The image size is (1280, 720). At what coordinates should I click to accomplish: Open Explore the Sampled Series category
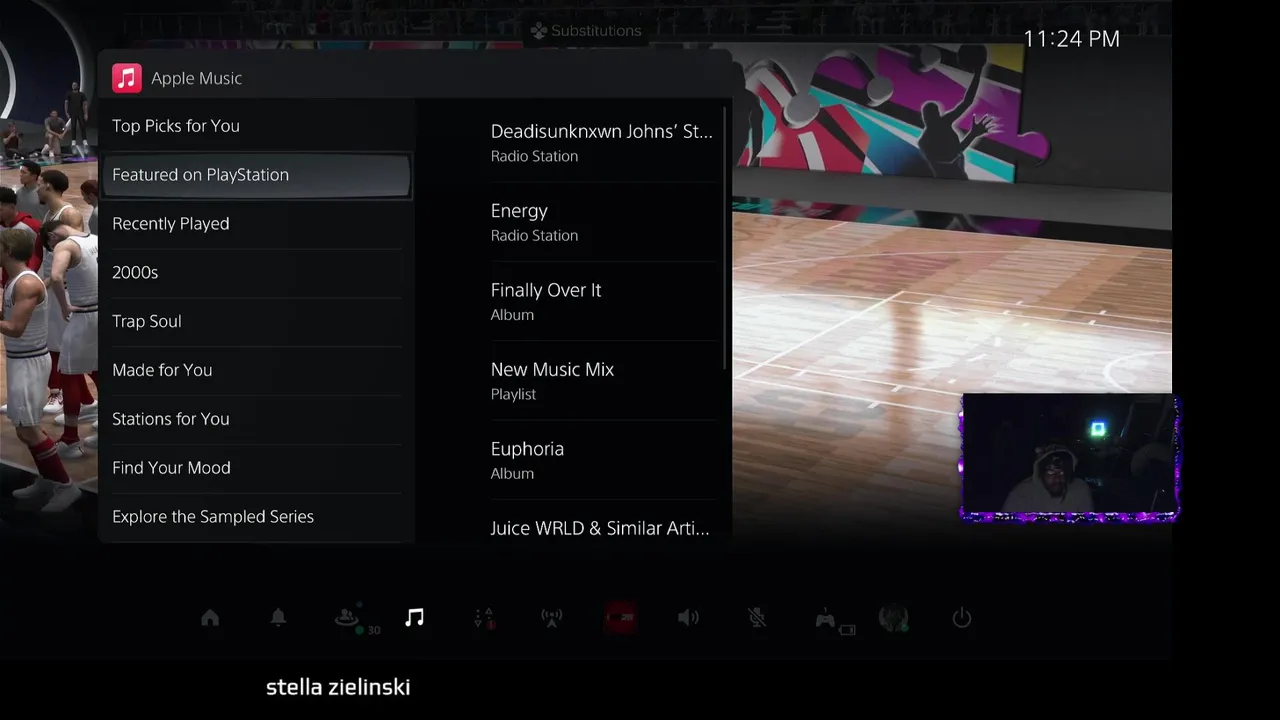(x=256, y=517)
